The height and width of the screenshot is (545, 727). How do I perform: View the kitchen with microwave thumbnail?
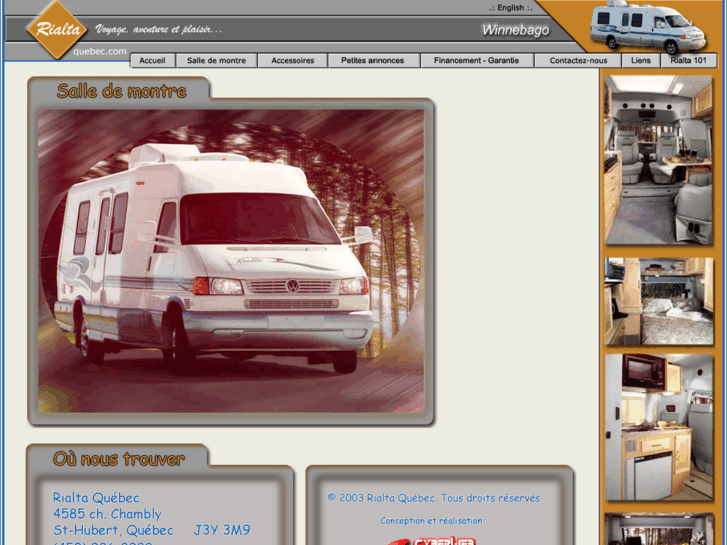tap(658, 427)
